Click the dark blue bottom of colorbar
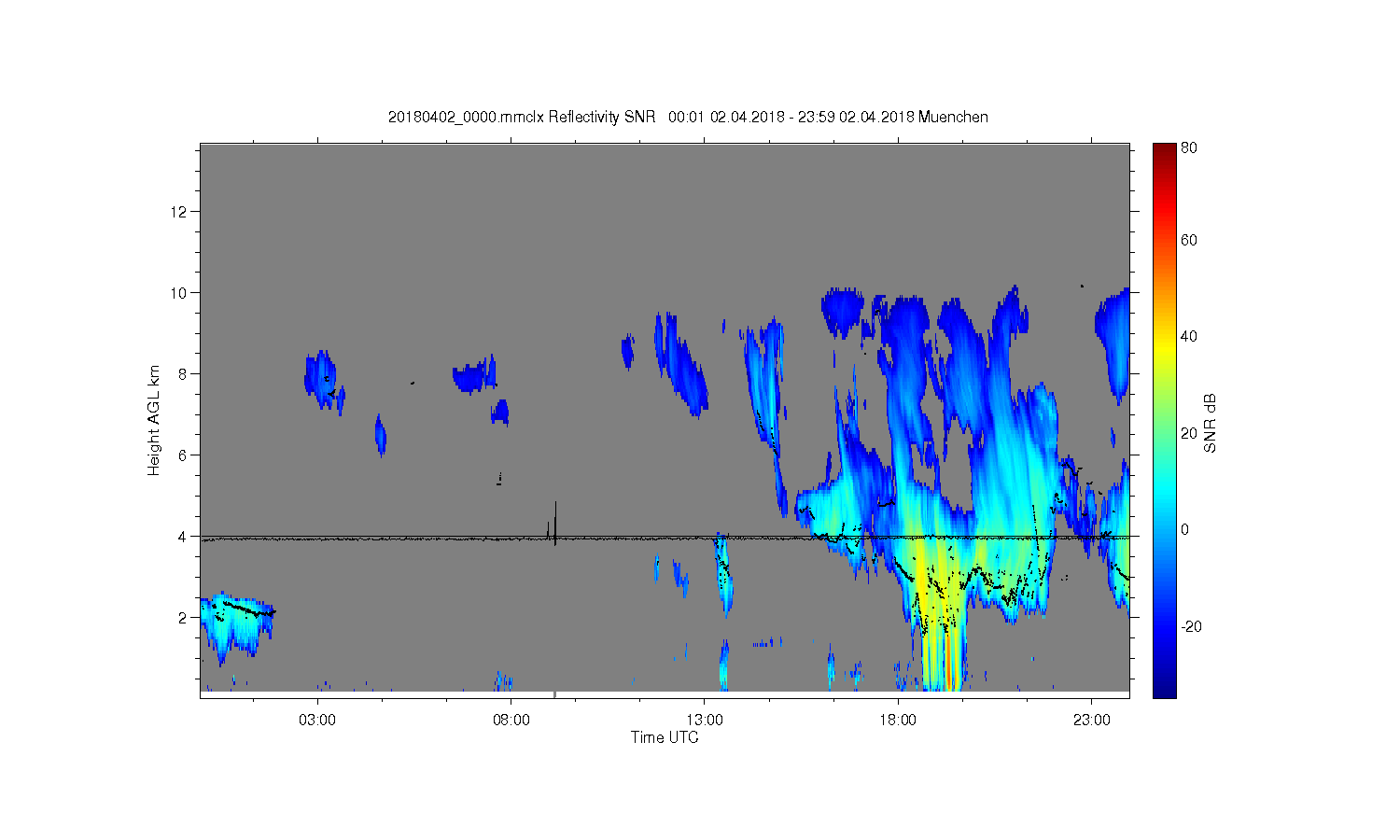 [x=1164, y=689]
